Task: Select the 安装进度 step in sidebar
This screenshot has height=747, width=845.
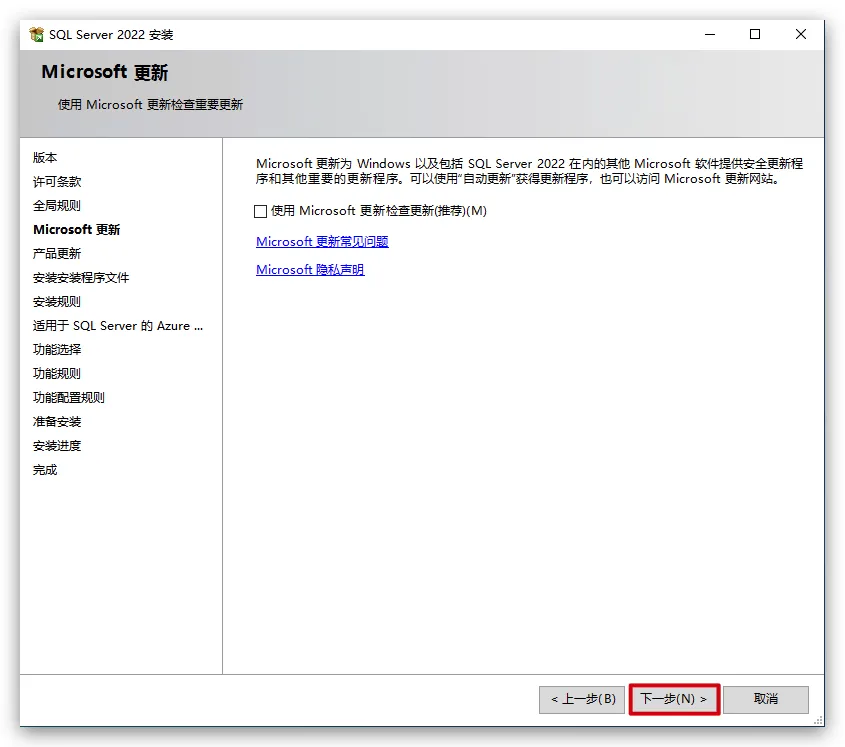Action: pyautogui.click(x=57, y=446)
